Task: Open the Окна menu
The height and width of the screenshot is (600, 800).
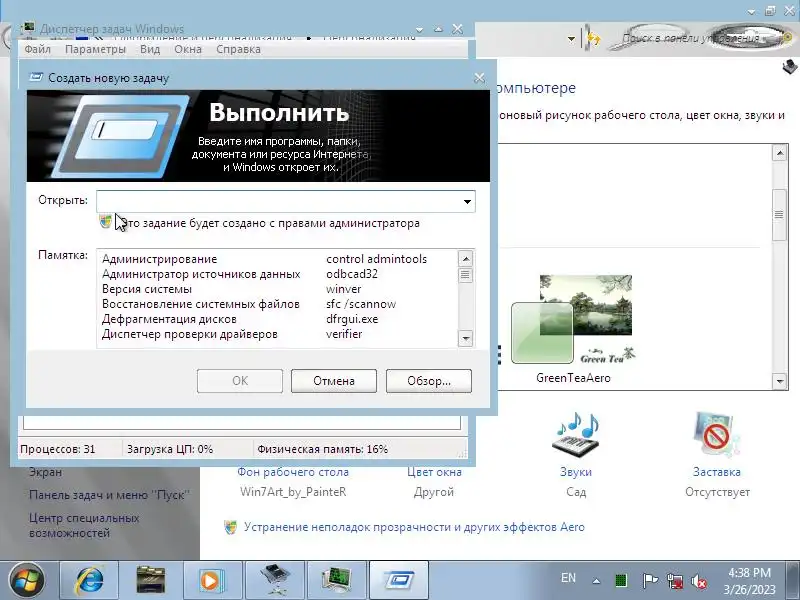Action: (188, 49)
